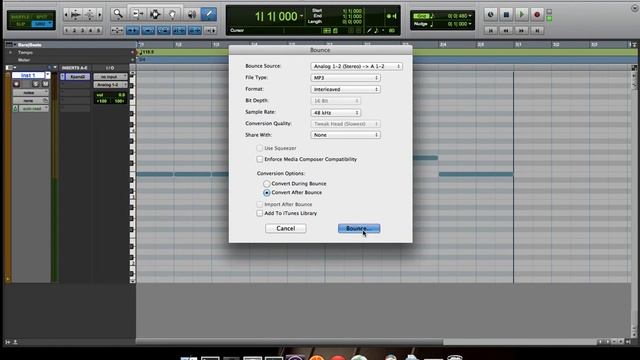Click horizontal zoom out arrow
The width and height of the screenshot is (640, 360).
click(x=66, y=15)
